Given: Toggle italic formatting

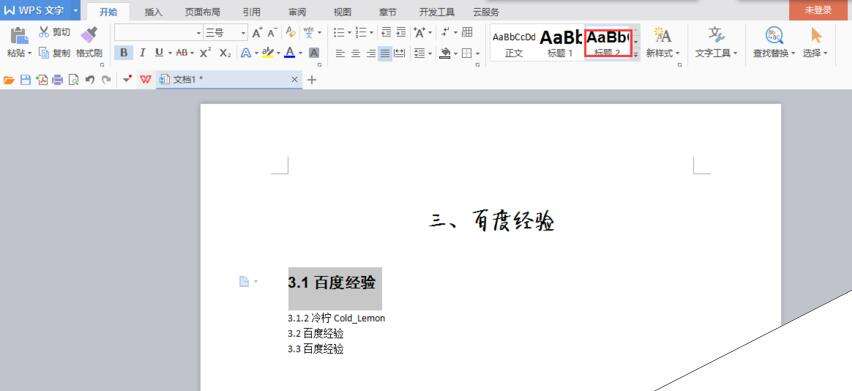Looking at the screenshot, I should tap(142, 53).
